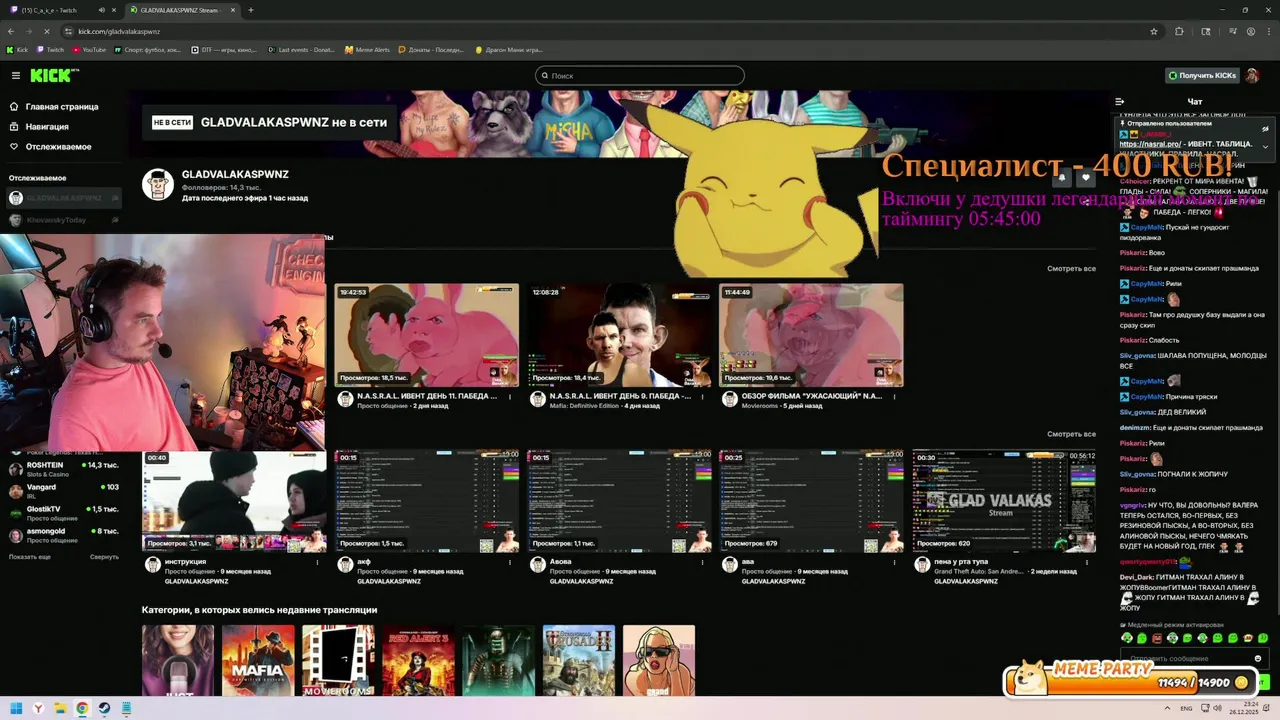Open ОБЗОР ФИЛЬМА УЖАСАЮЩИЙ video thumbnail

click(811, 335)
